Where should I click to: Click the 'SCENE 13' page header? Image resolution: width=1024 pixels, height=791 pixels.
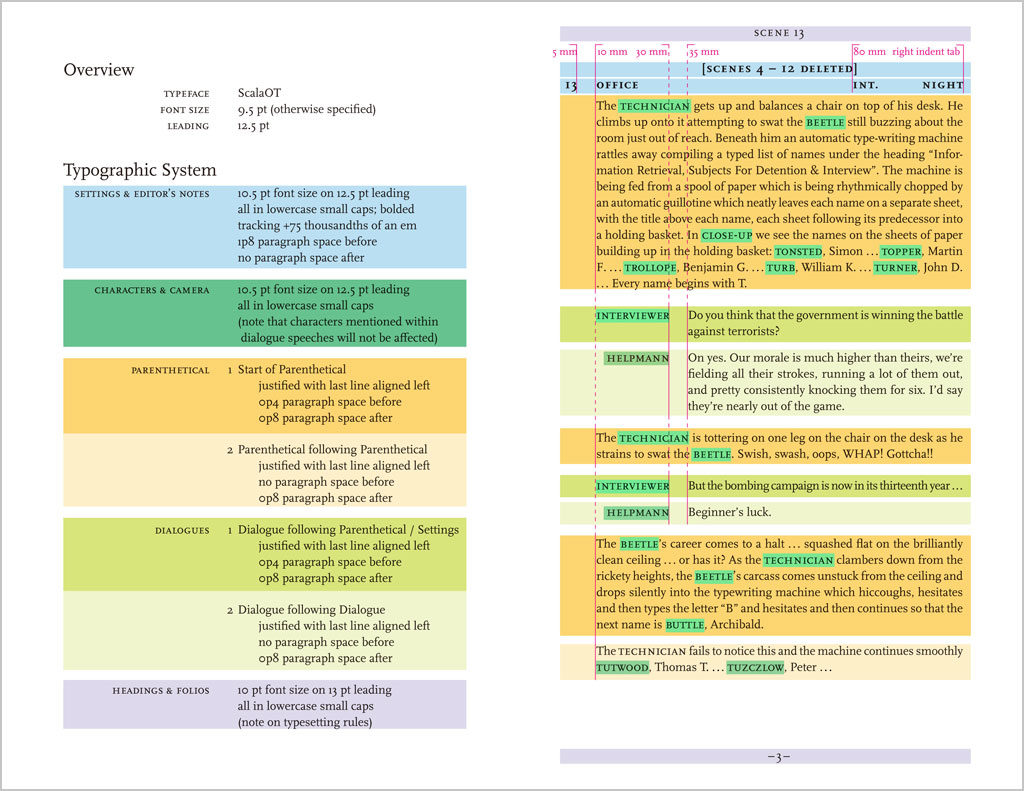click(778, 33)
